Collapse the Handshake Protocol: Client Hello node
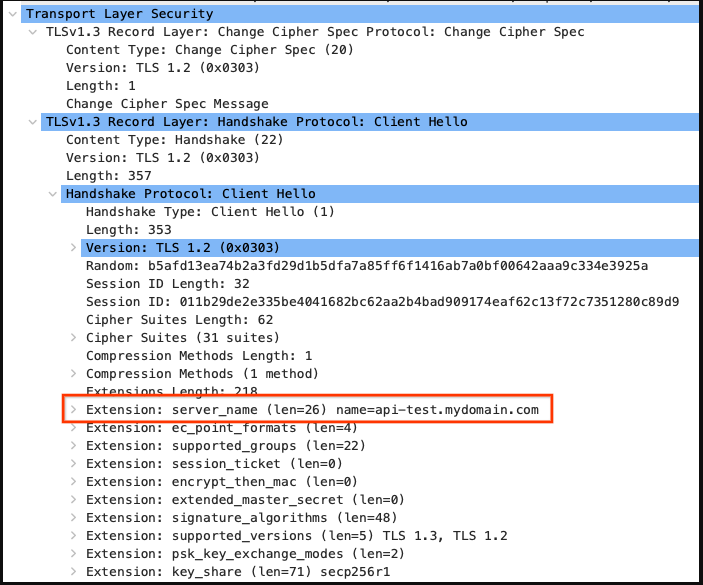Viewport: 703px width, 585px height. click(x=53, y=194)
